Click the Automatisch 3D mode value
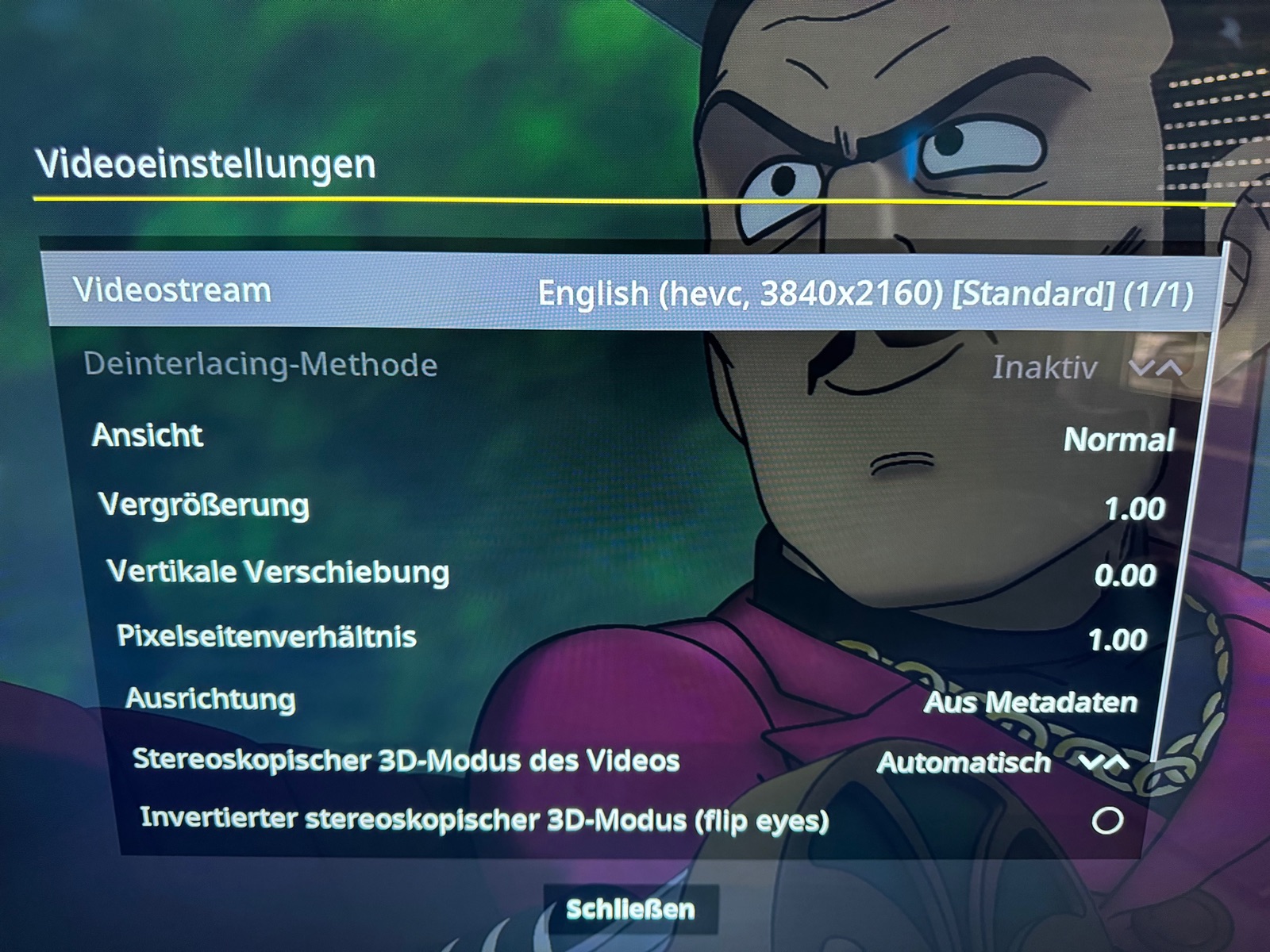 tap(964, 762)
